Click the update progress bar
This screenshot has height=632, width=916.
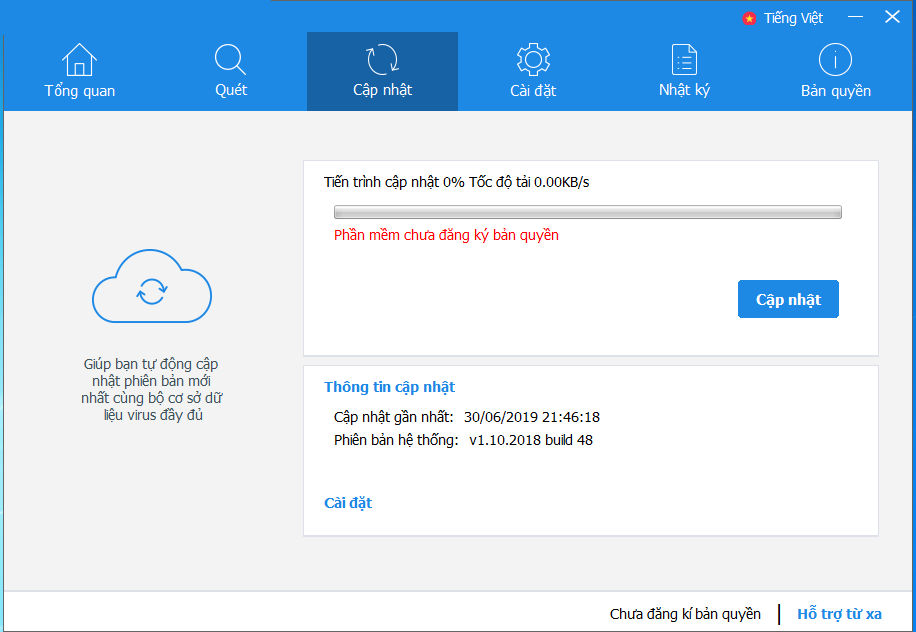587,212
